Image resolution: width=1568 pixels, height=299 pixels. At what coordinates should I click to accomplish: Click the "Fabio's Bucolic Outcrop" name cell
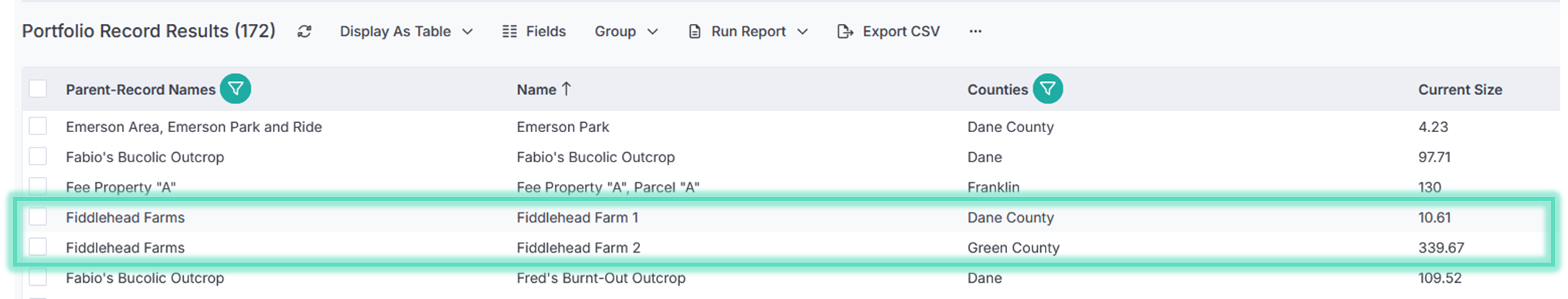pyautogui.click(x=596, y=157)
